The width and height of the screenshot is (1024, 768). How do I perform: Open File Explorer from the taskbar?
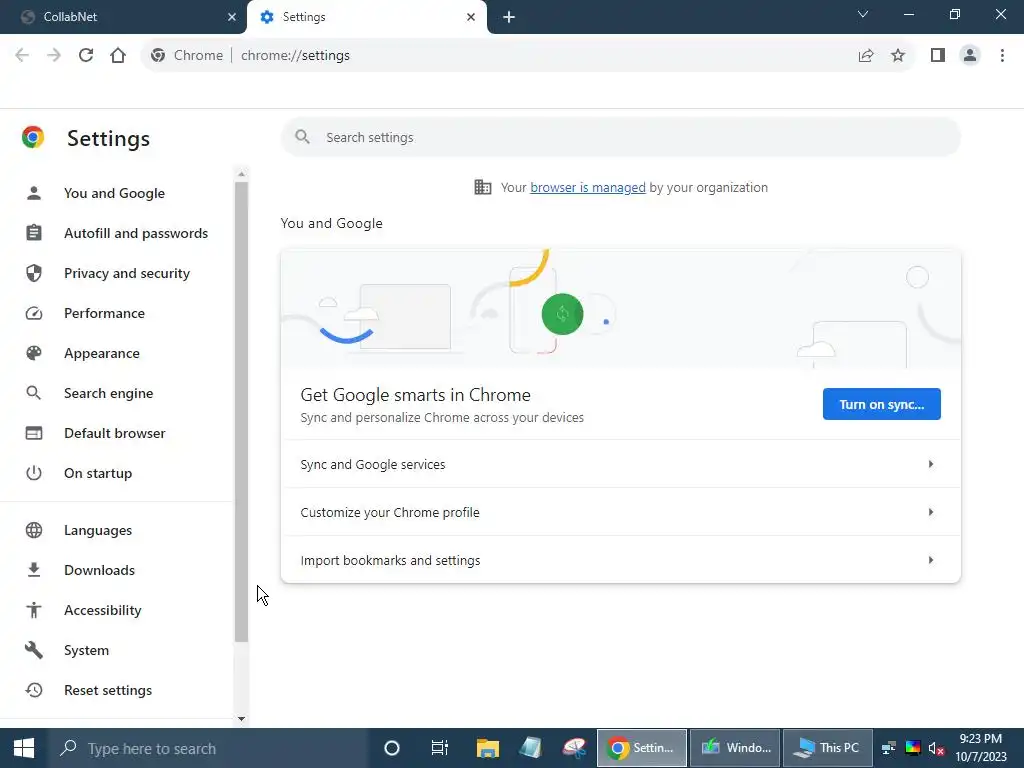(487, 748)
